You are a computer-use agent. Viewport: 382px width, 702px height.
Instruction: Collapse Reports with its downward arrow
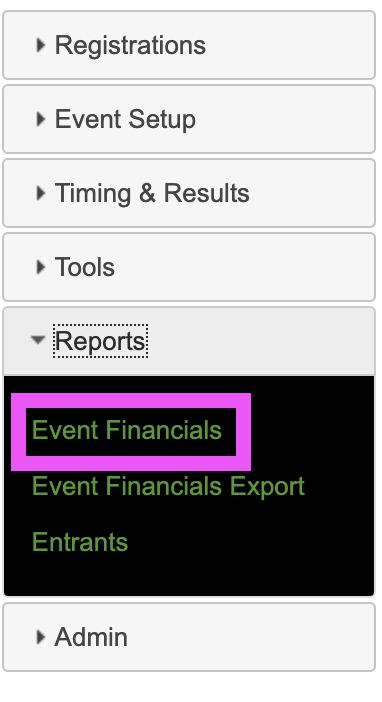point(38,340)
